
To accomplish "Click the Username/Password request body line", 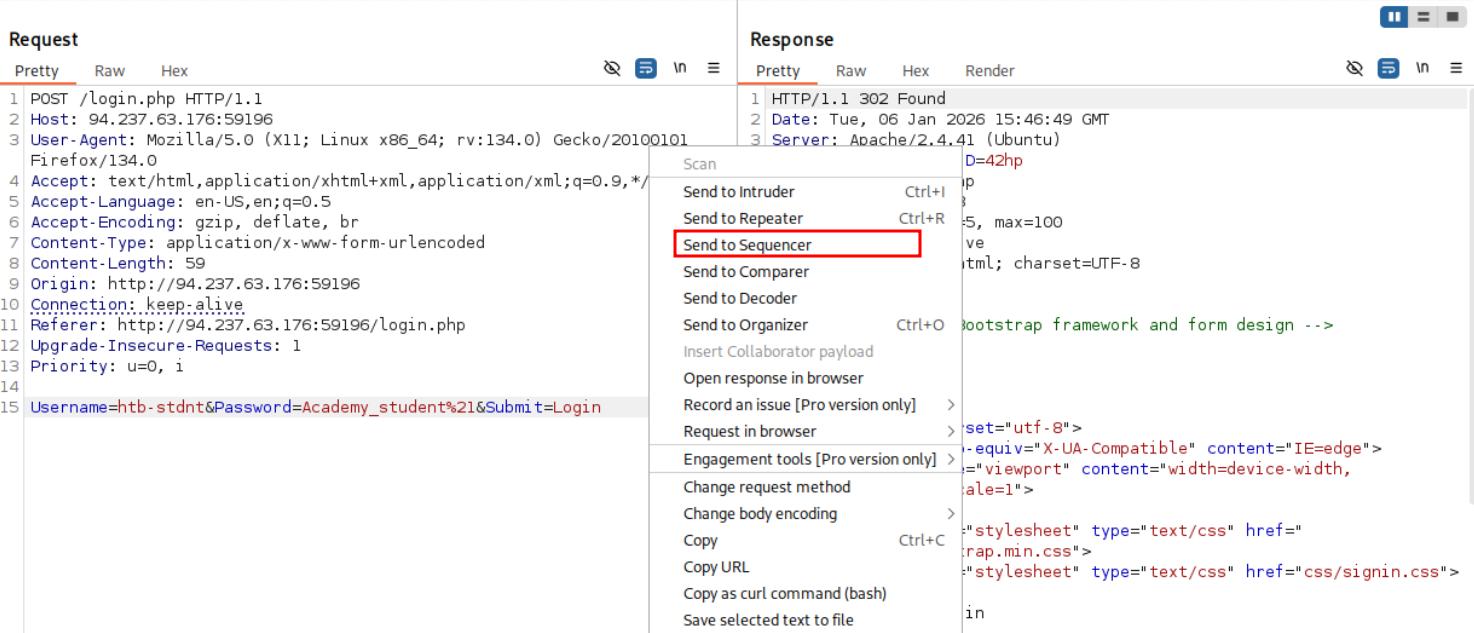I will tap(315, 407).
